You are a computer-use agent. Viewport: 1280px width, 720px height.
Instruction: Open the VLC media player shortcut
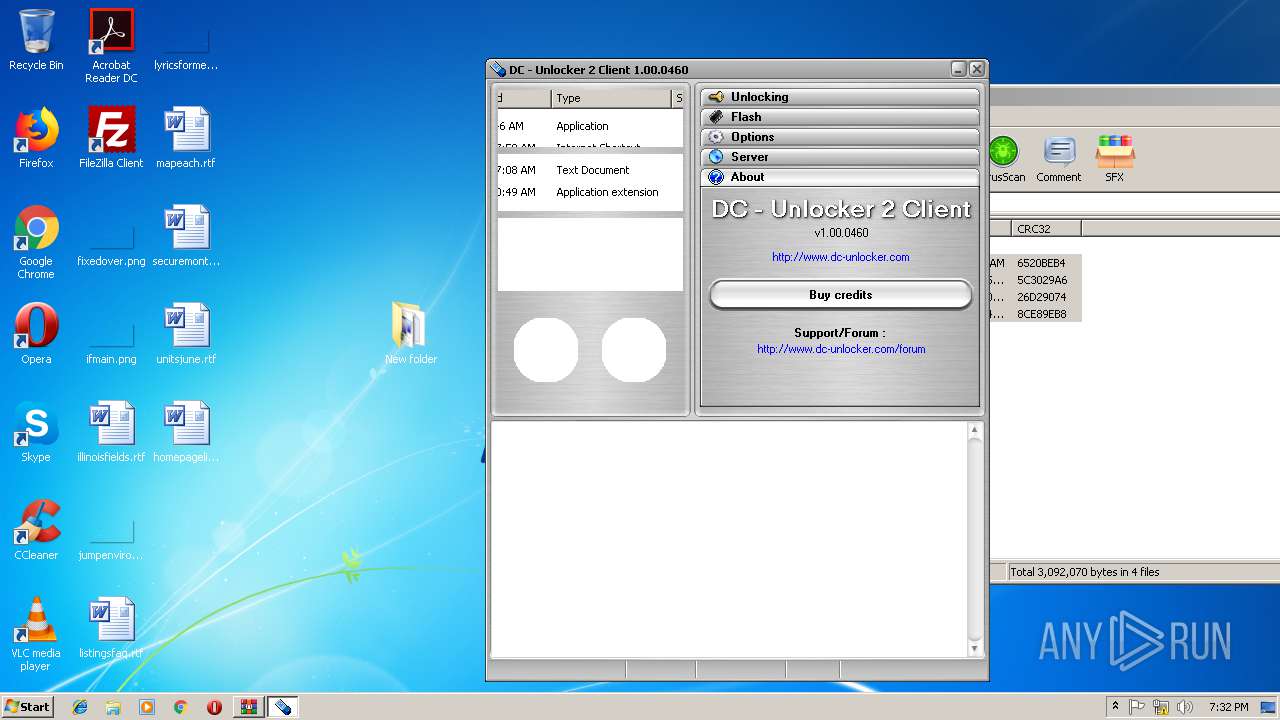(x=36, y=634)
